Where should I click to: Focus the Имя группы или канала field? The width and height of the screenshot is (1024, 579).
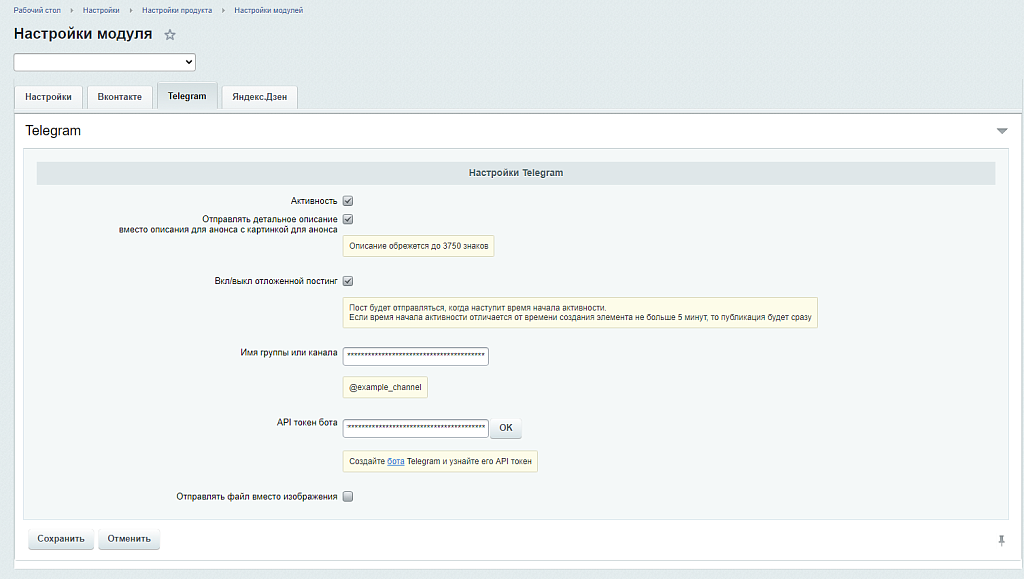(415, 356)
